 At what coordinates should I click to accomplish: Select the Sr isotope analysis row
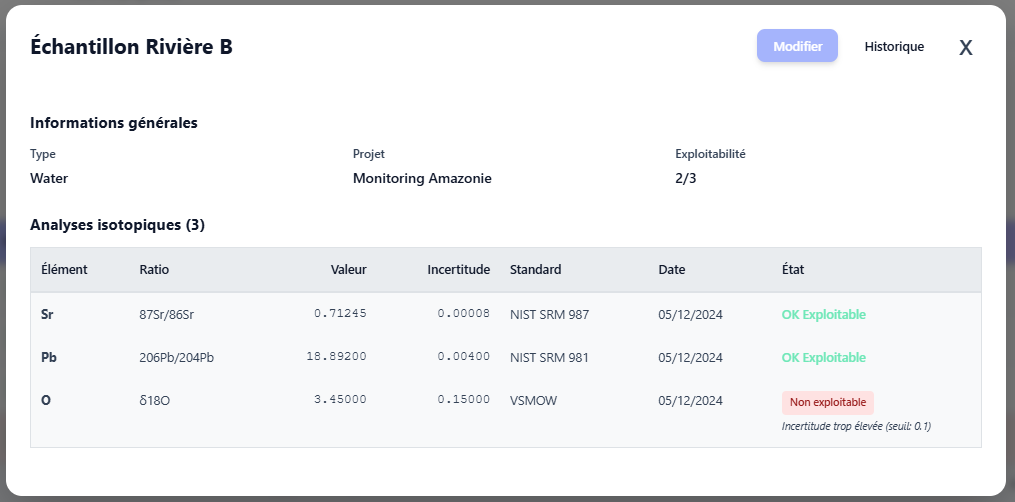click(47, 314)
